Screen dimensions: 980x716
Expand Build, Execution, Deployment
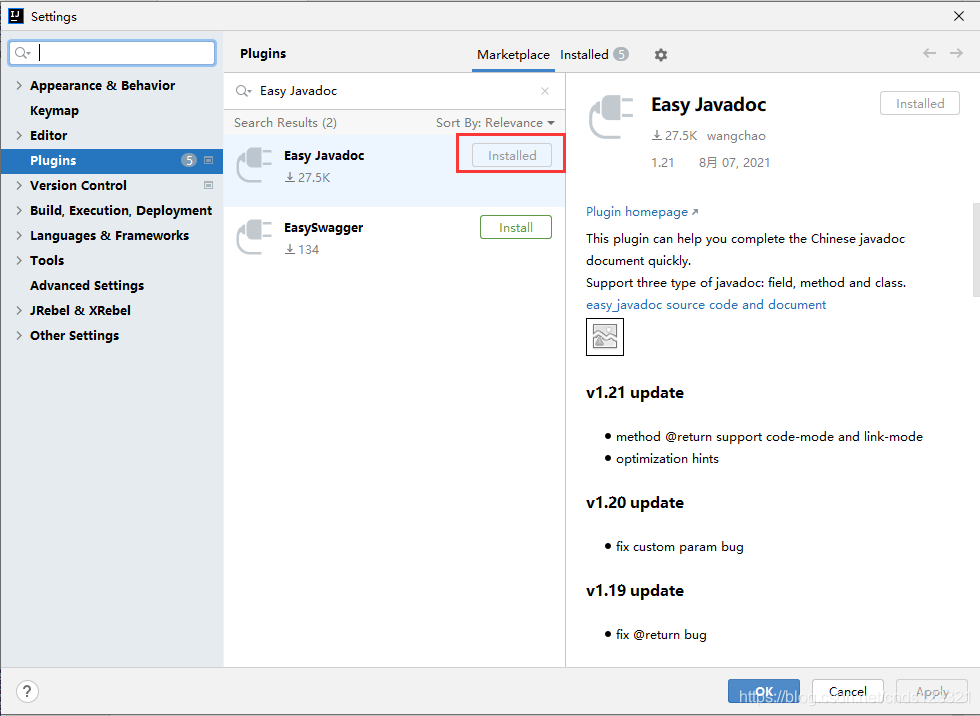(19, 211)
